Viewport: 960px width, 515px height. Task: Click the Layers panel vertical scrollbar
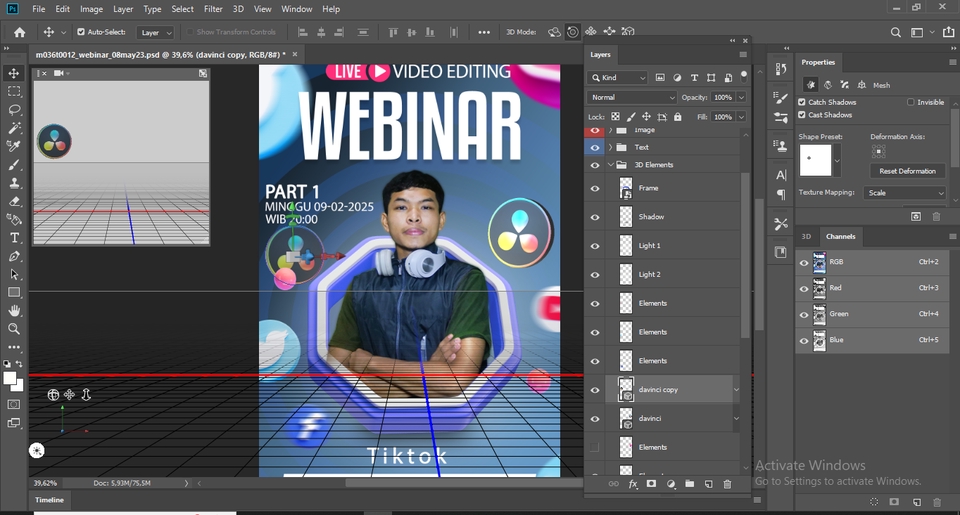point(745,254)
